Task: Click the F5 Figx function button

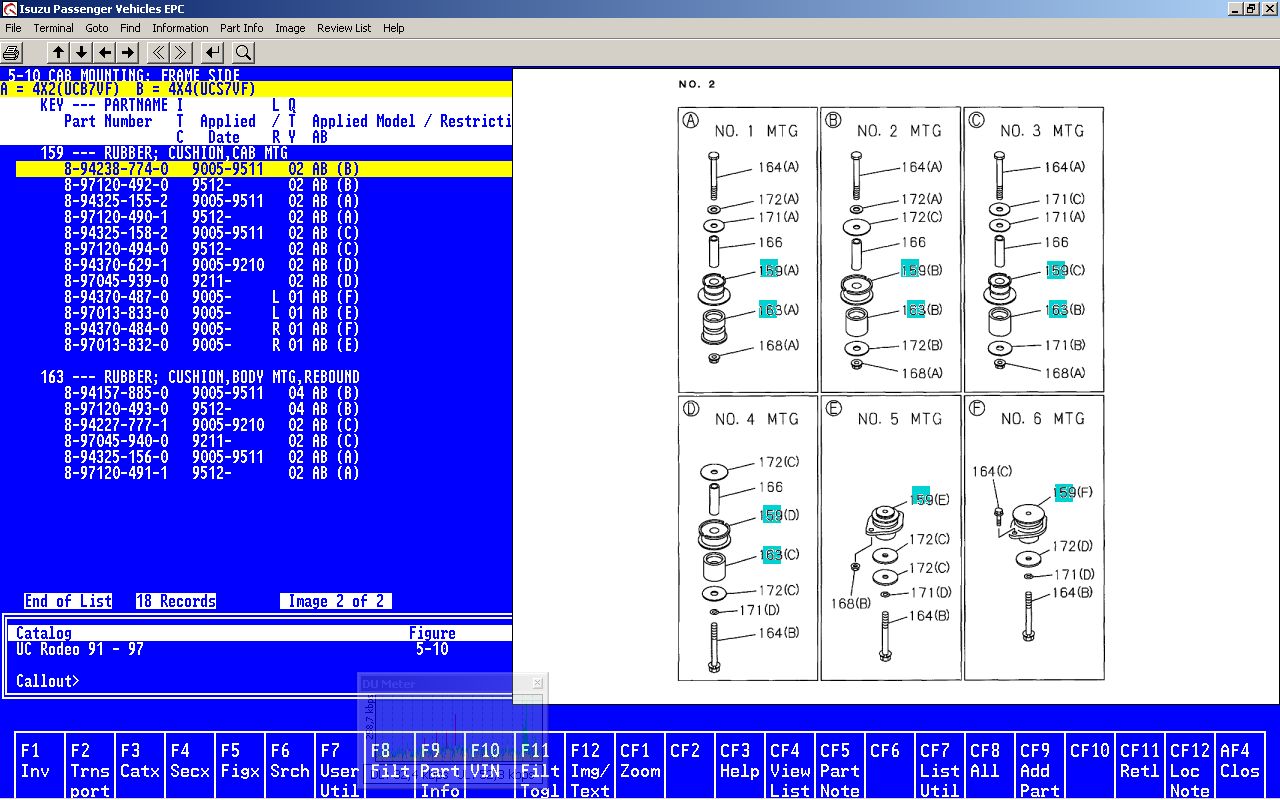Action: click(x=240, y=766)
